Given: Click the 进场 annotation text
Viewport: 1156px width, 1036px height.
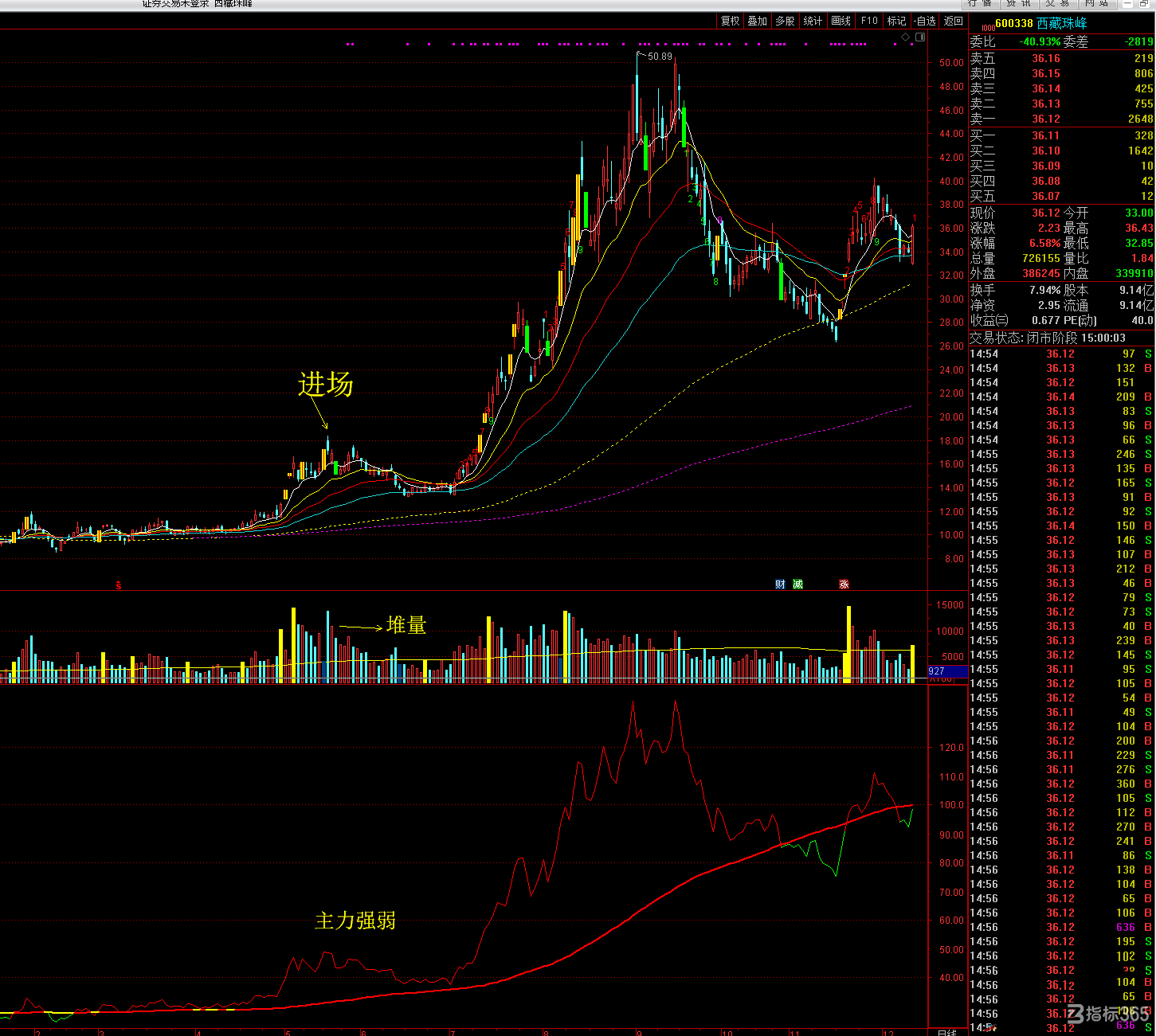Looking at the screenshot, I should click(x=326, y=385).
